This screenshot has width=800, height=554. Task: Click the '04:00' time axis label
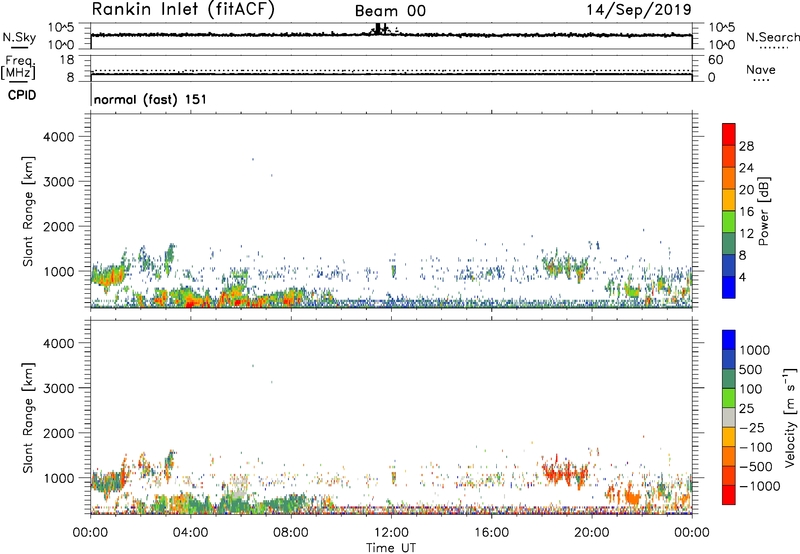coord(190,533)
